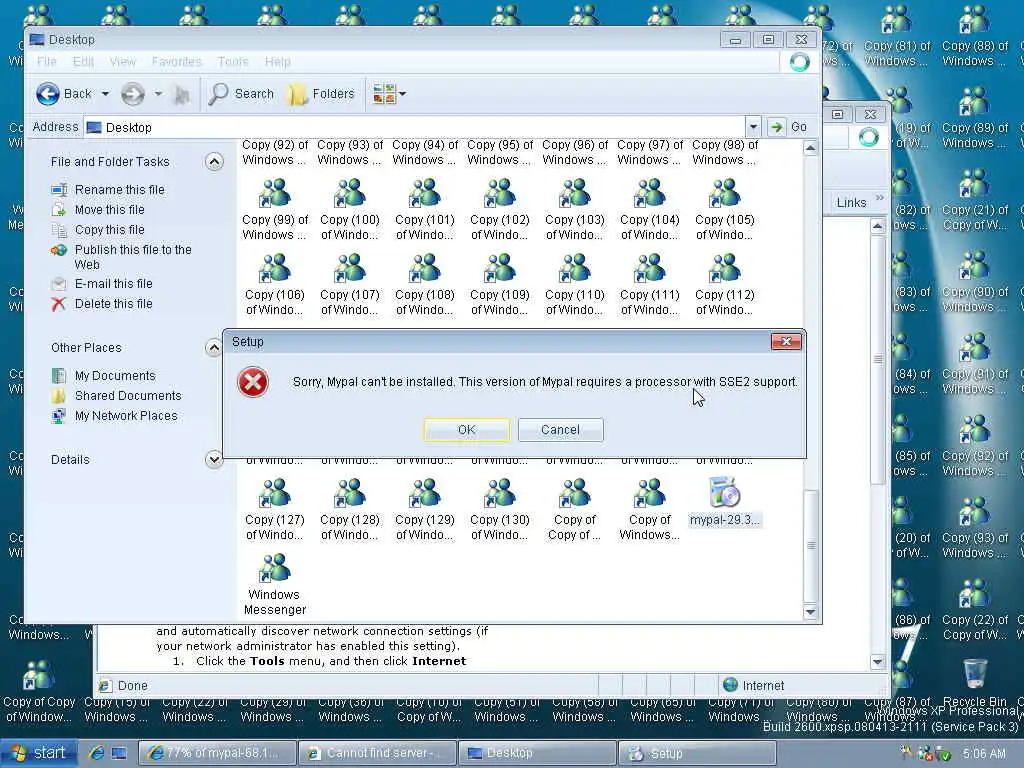Viewport: 1024px width, 768px height.
Task: Select Copy (109) of Windo... icon
Action: [x=500, y=284]
